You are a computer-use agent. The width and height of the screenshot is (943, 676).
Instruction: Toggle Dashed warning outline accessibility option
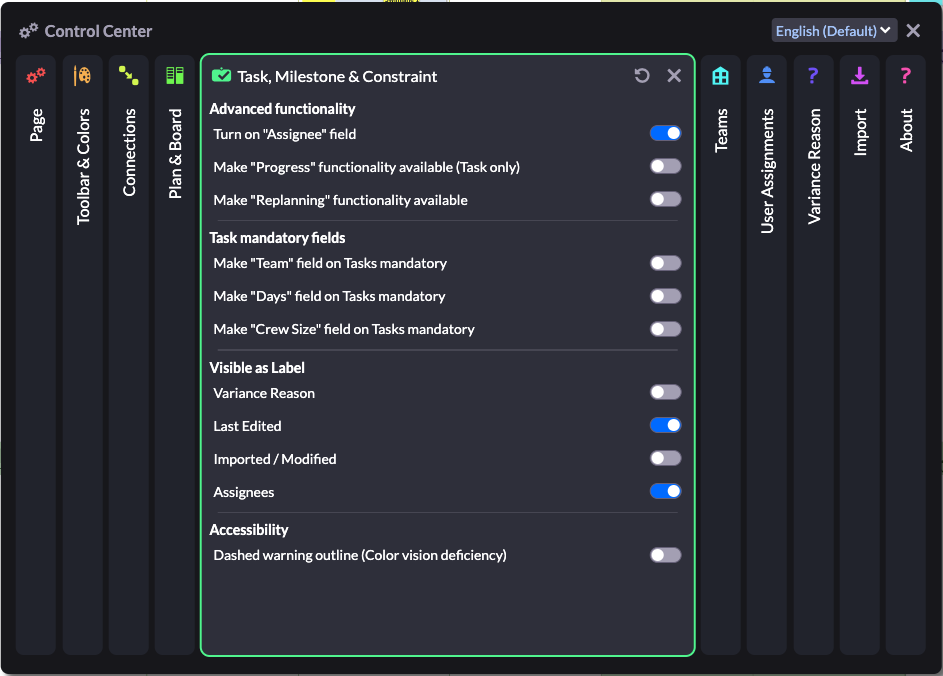(x=665, y=555)
